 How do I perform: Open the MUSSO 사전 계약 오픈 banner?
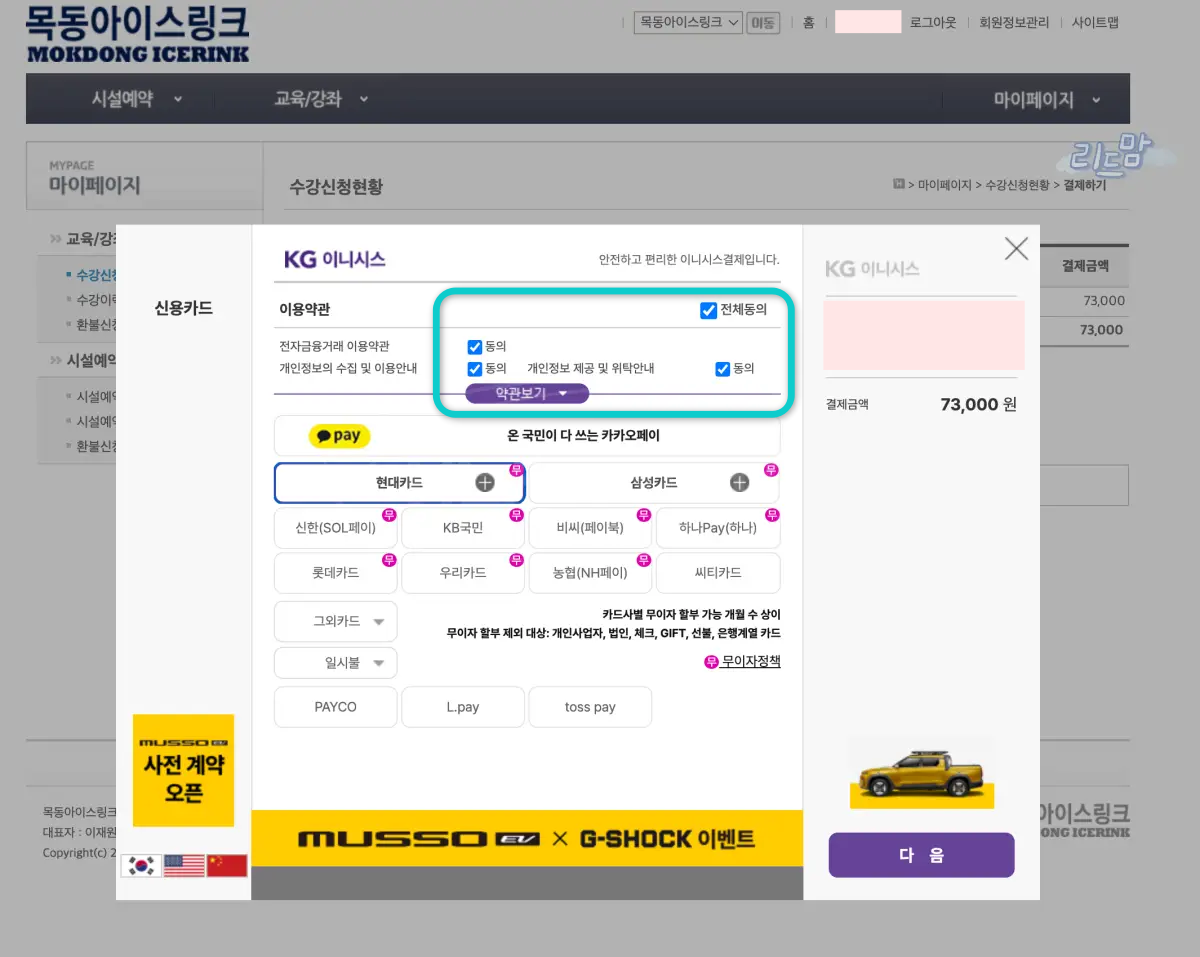point(183,770)
